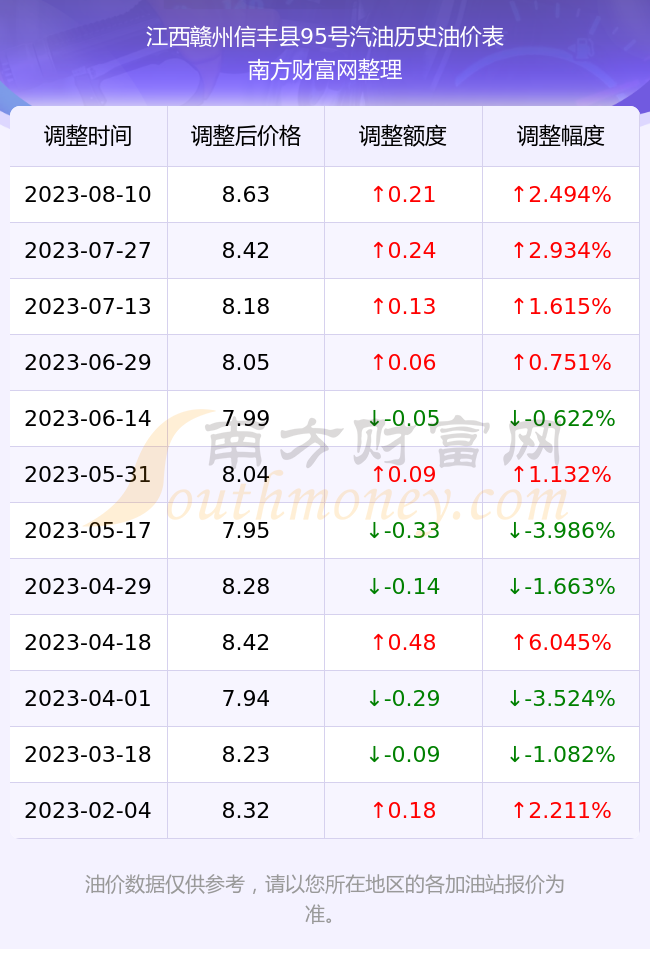Click the ↓-1.663% percentage cell
Screen dimensions: 650x980
pyautogui.click(x=561, y=586)
